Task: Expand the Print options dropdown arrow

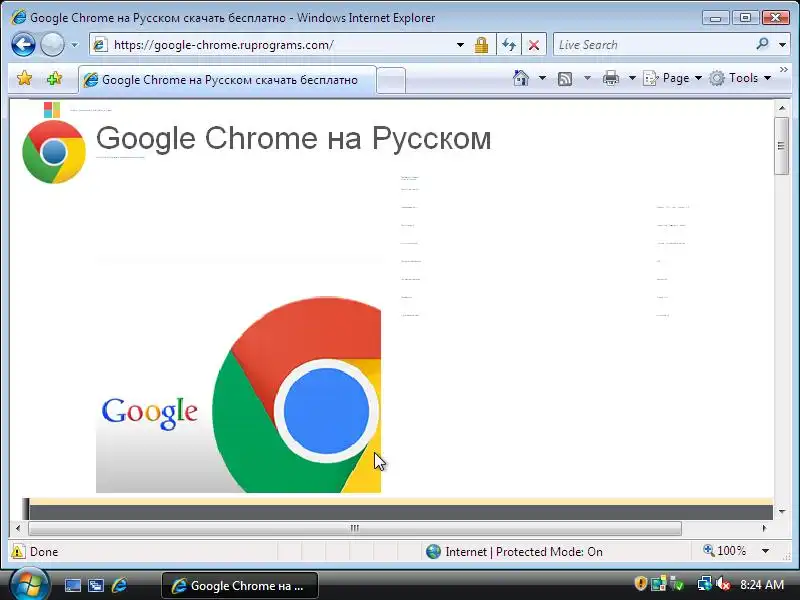Action: tap(632, 78)
